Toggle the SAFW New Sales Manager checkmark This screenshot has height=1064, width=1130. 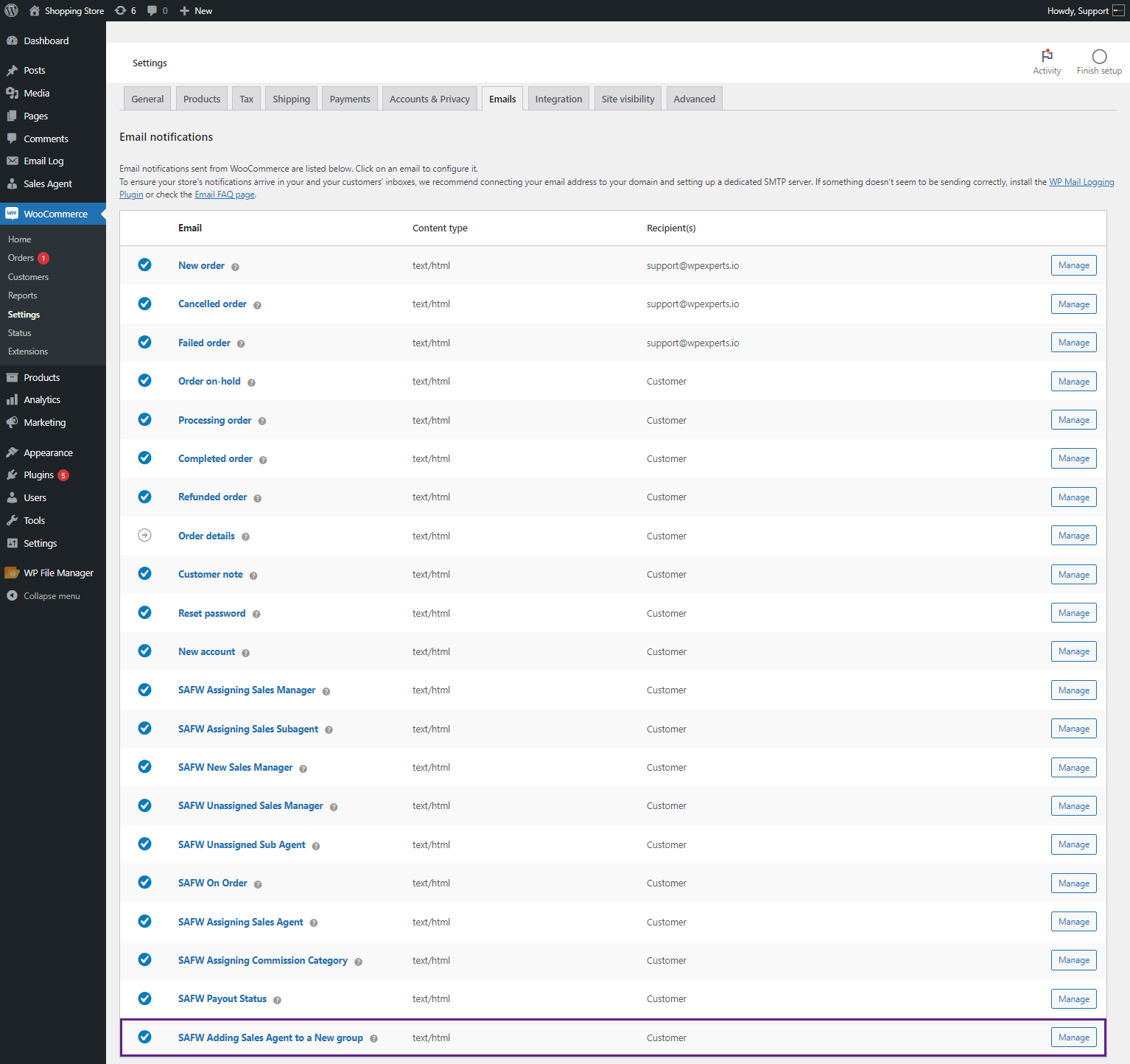click(145, 766)
